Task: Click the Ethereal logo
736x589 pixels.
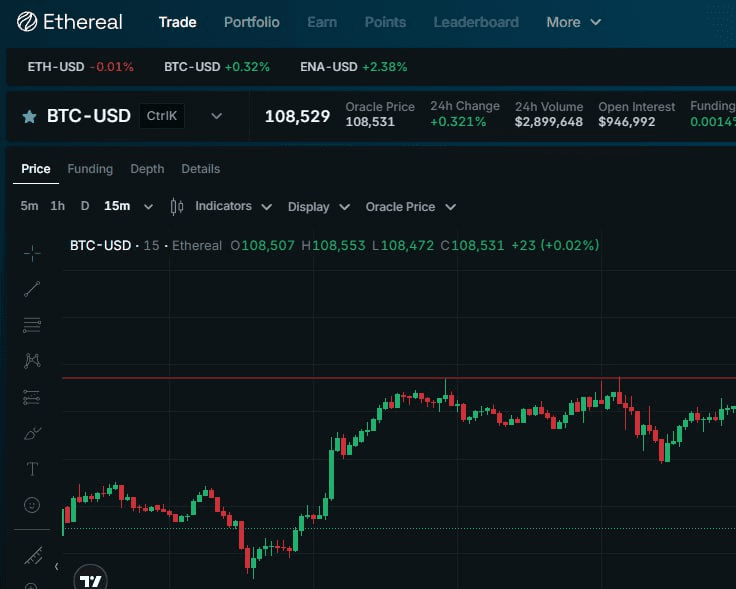Action: pos(69,22)
